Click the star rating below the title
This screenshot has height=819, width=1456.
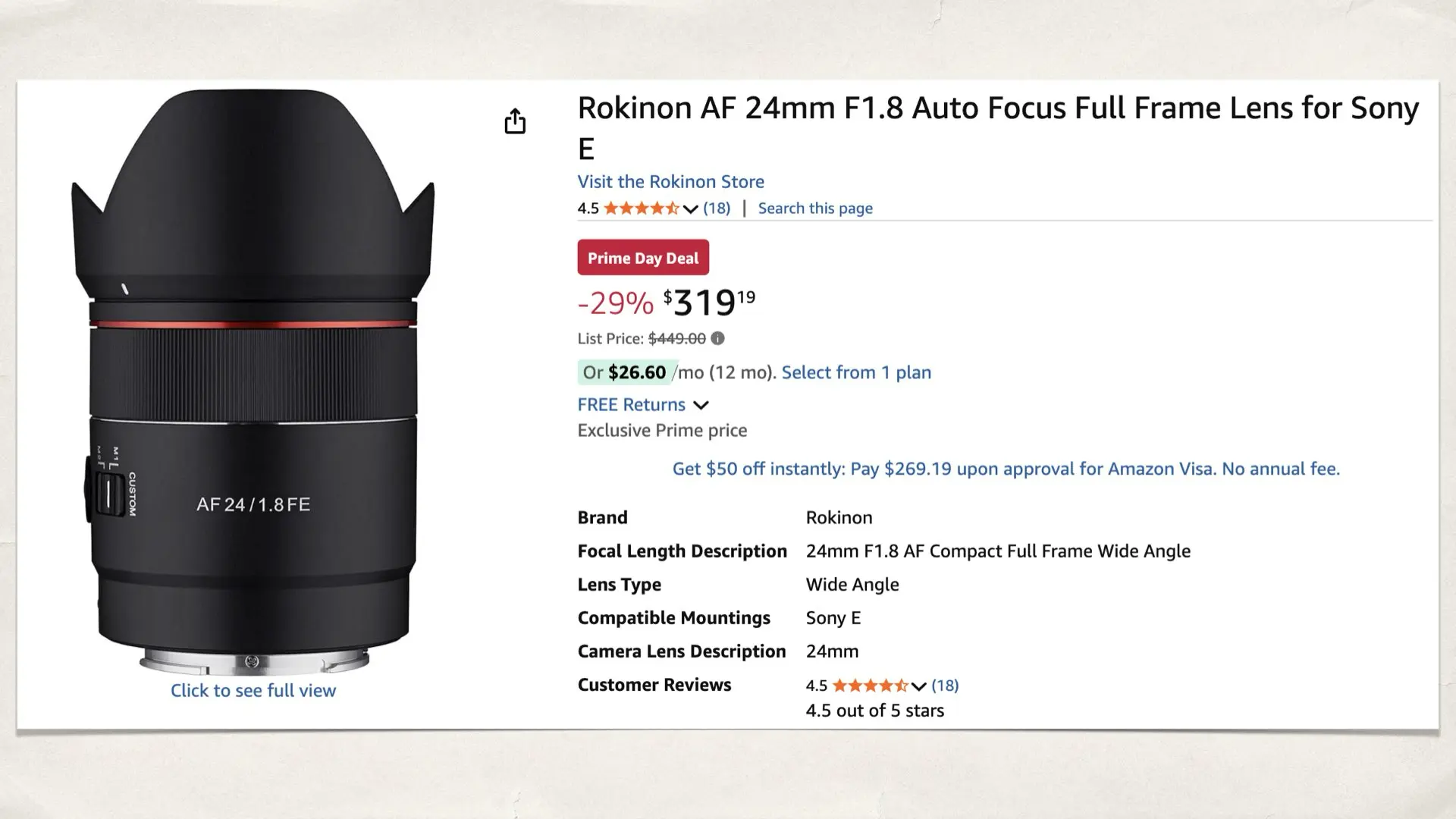(x=641, y=208)
